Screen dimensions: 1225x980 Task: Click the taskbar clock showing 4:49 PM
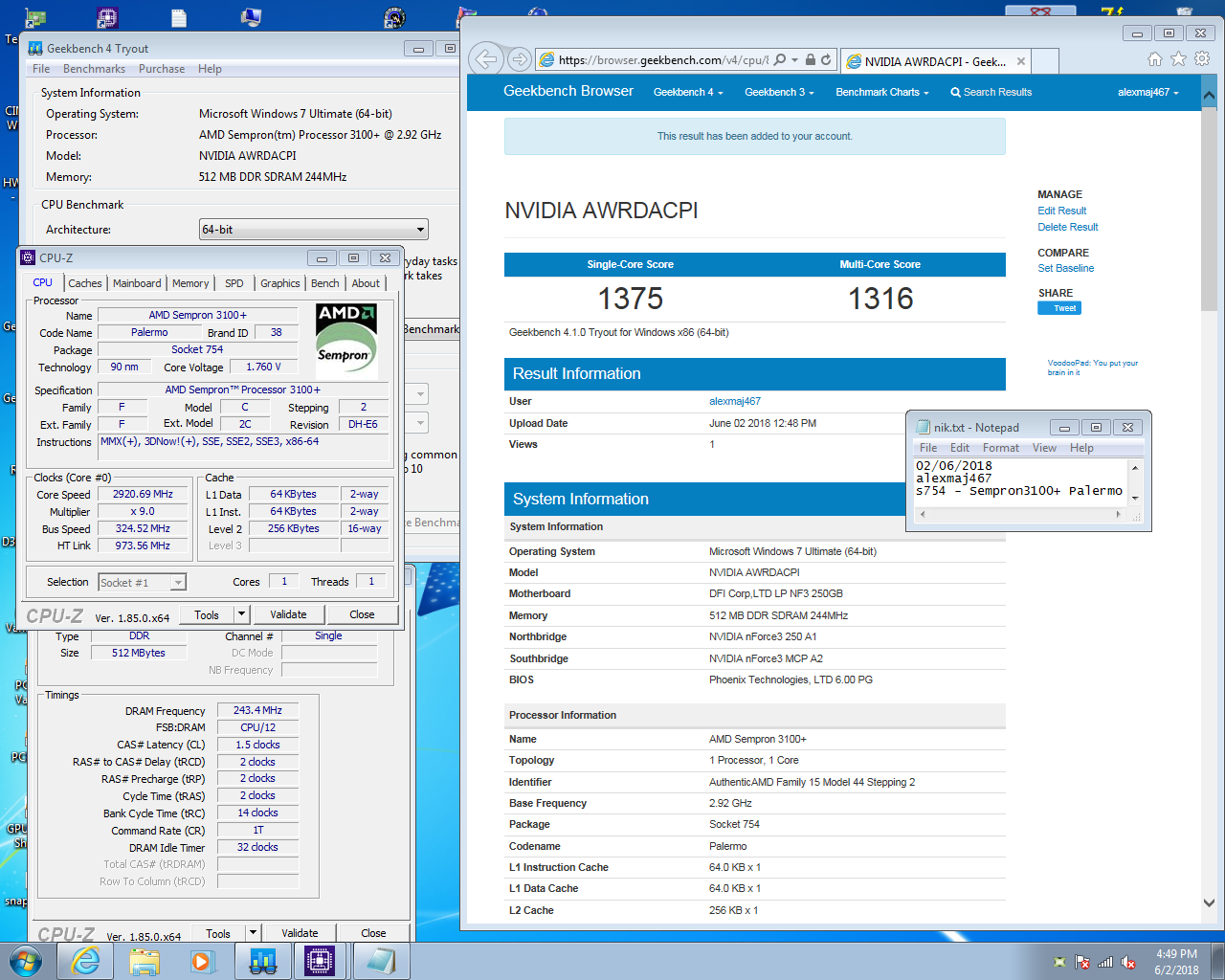[x=1176, y=962]
